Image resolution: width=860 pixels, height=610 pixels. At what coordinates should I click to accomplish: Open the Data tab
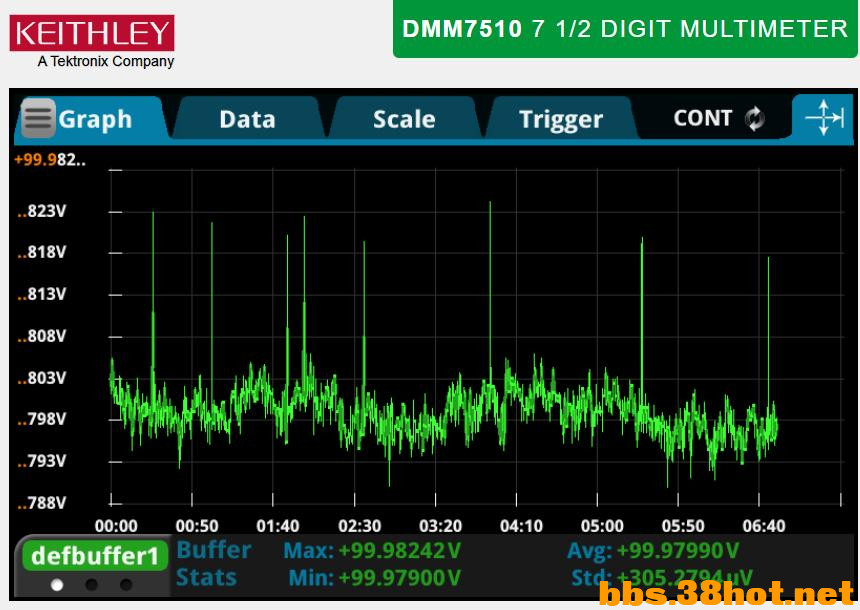pyautogui.click(x=247, y=119)
